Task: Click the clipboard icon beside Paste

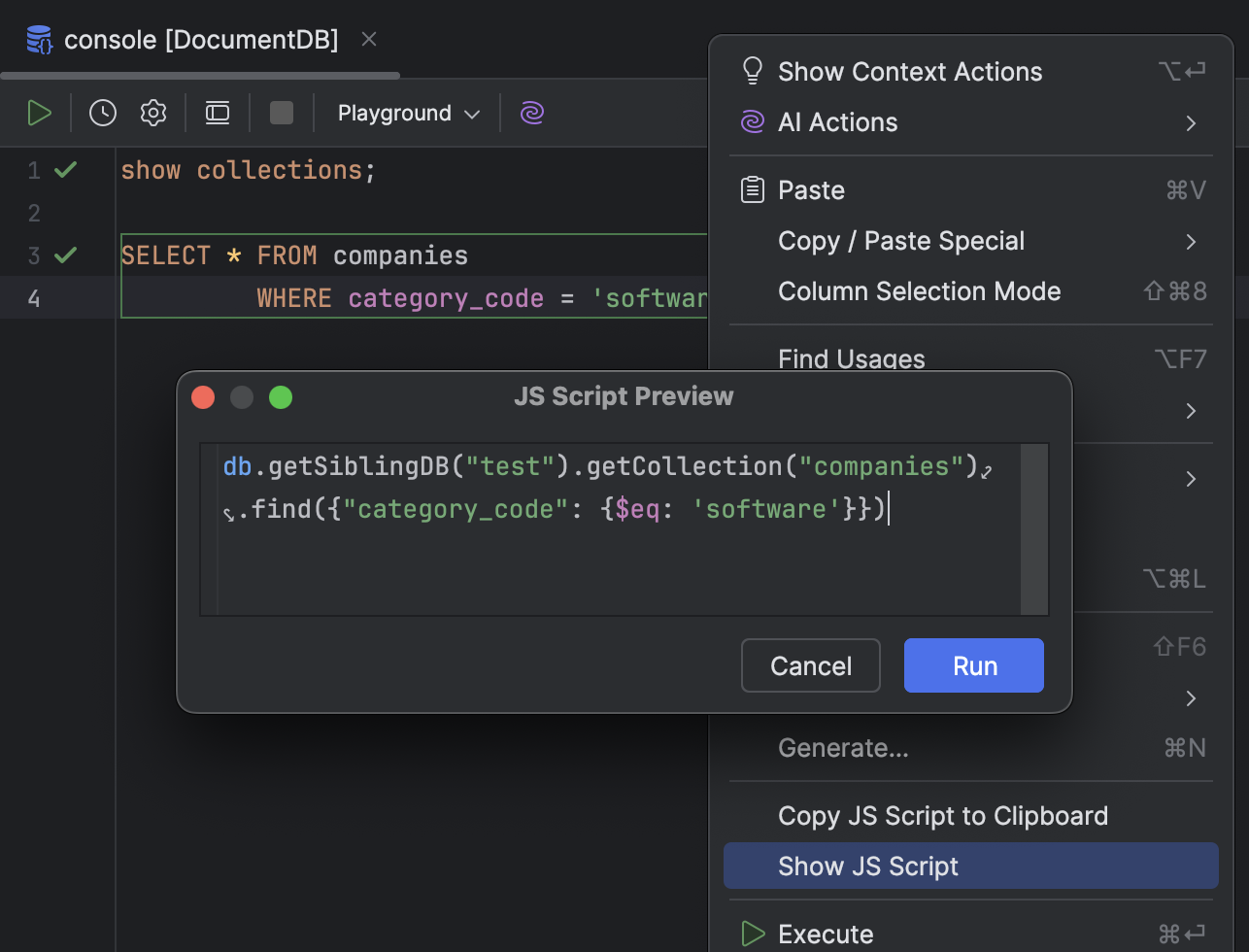Action: coord(751,189)
